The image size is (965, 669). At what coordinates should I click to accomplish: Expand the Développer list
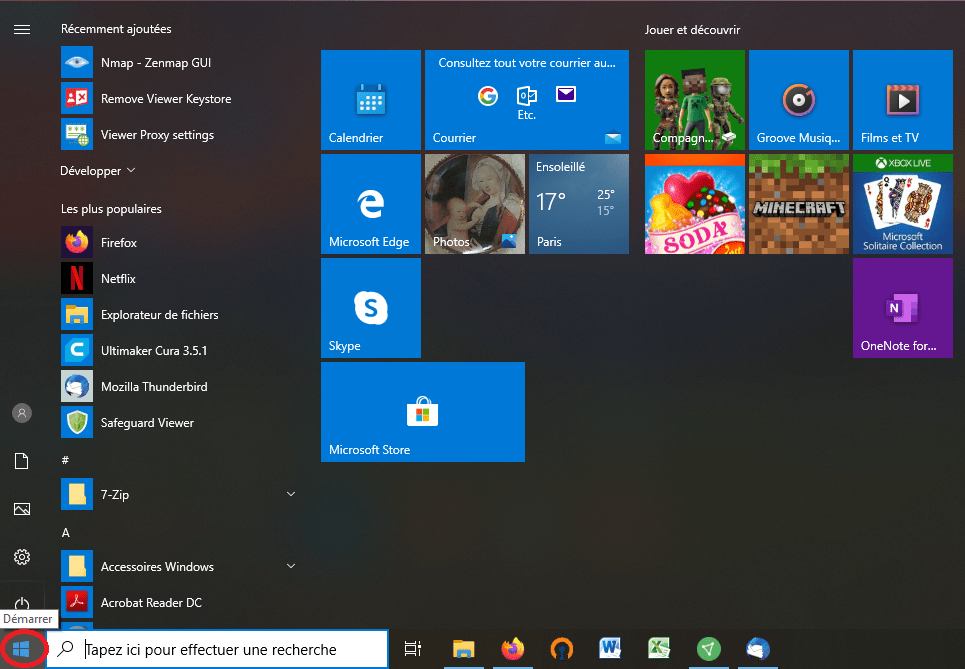[98, 170]
